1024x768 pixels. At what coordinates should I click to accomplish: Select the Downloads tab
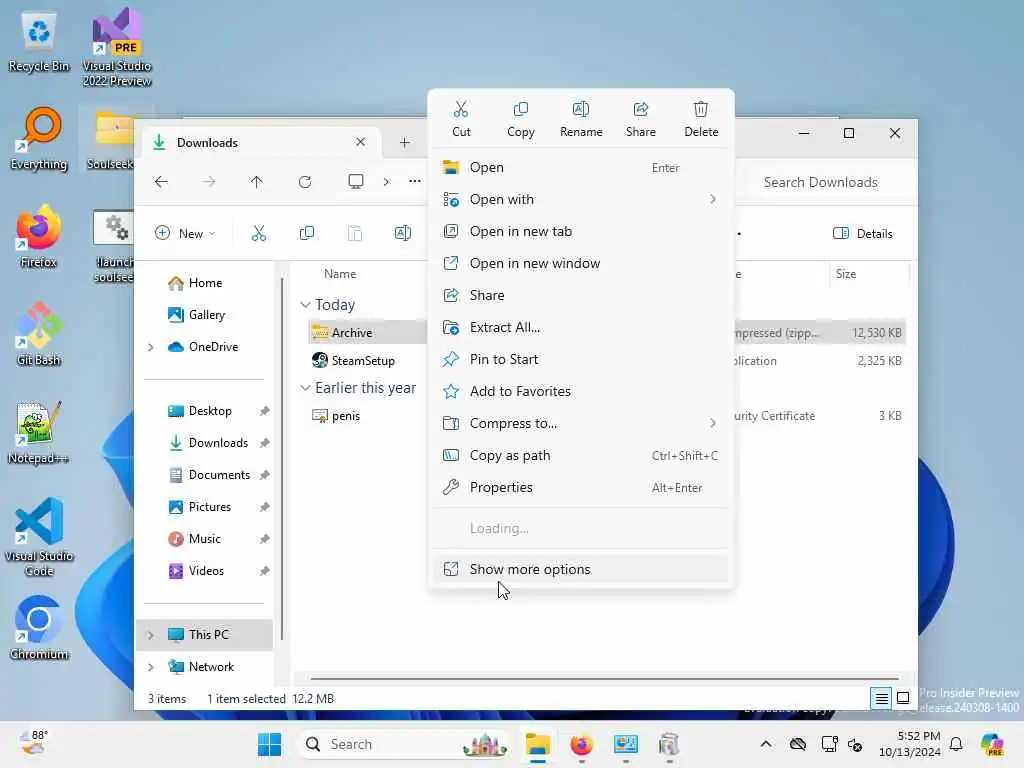(x=261, y=142)
